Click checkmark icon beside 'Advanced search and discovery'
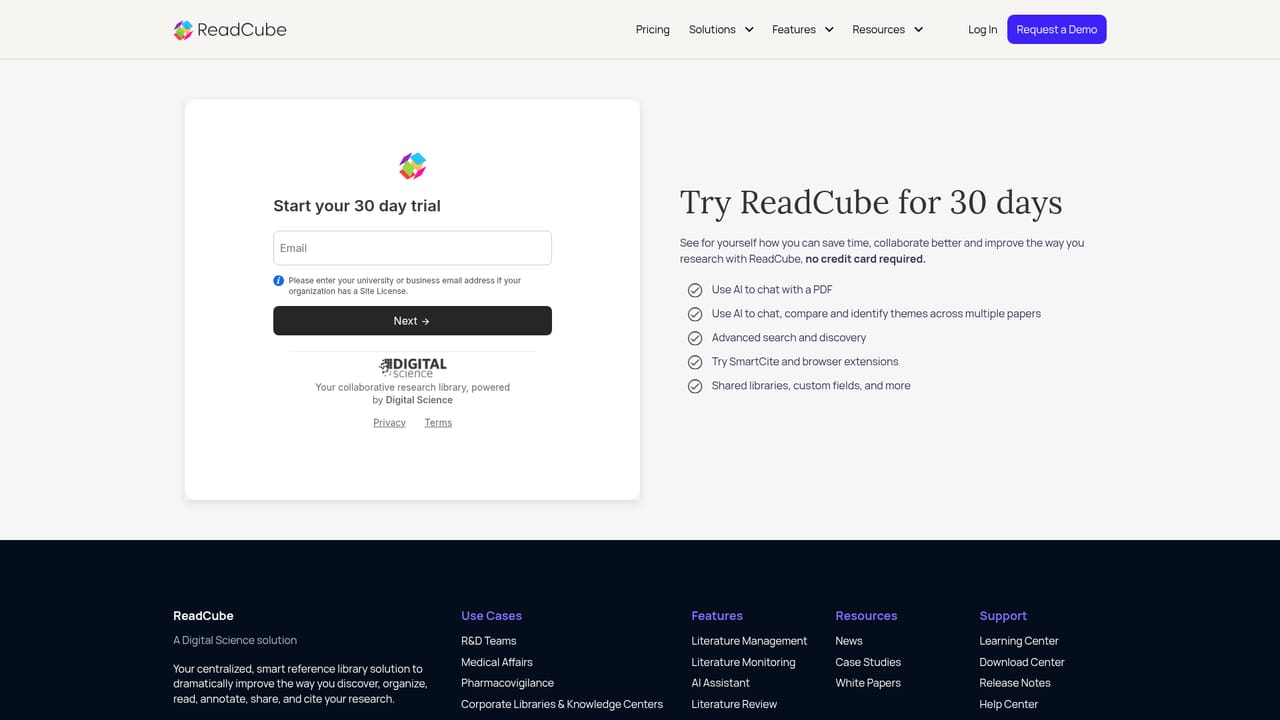Viewport: 1280px width, 720px height. pyautogui.click(x=695, y=338)
